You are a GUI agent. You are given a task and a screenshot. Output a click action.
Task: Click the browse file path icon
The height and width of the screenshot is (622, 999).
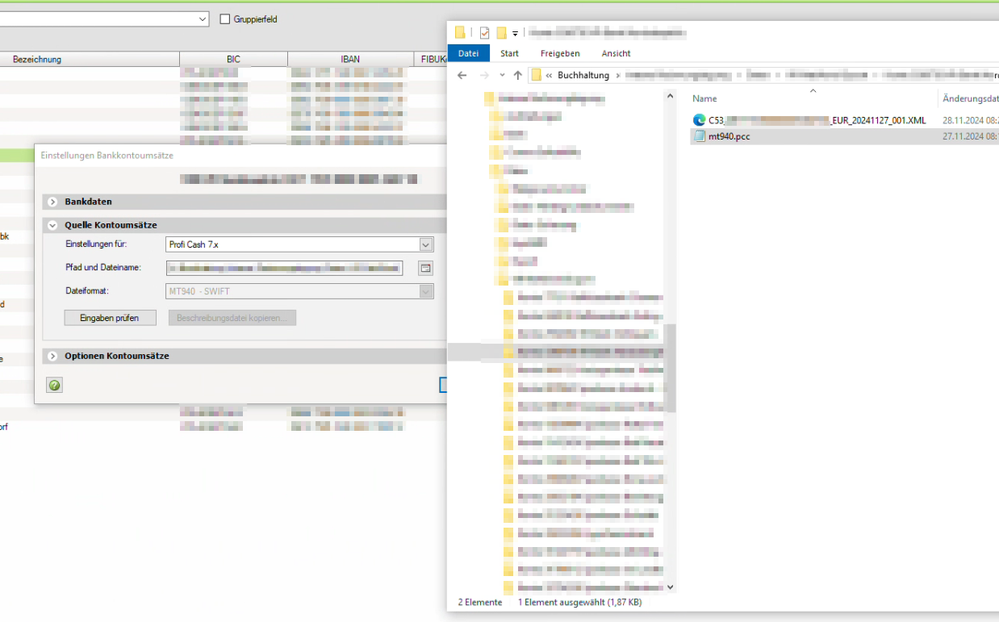425,268
